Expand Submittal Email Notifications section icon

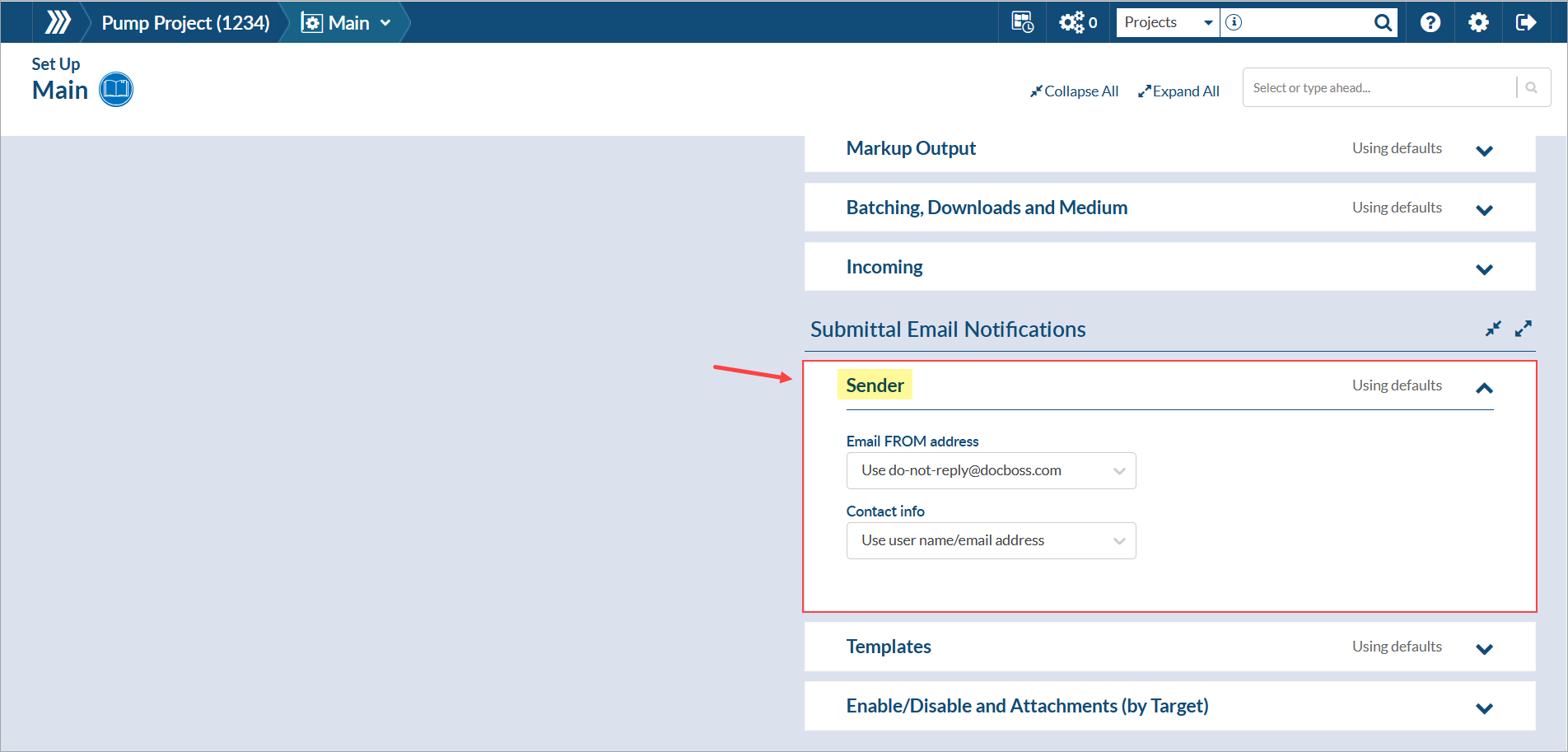pyautogui.click(x=1524, y=329)
